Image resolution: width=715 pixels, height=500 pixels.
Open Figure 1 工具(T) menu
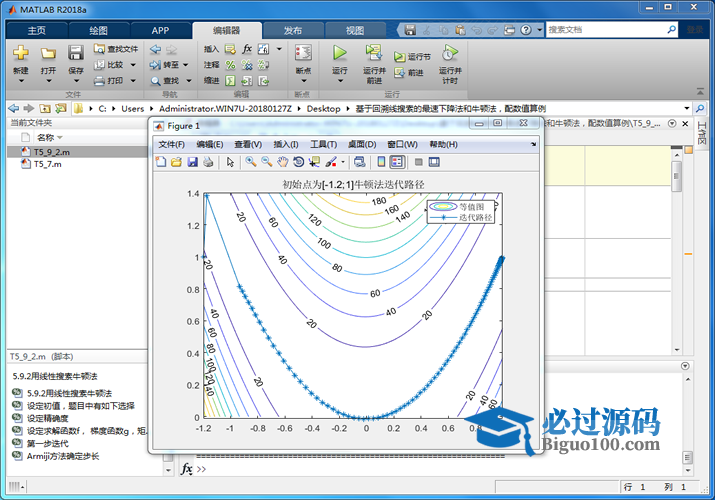pyautogui.click(x=323, y=144)
